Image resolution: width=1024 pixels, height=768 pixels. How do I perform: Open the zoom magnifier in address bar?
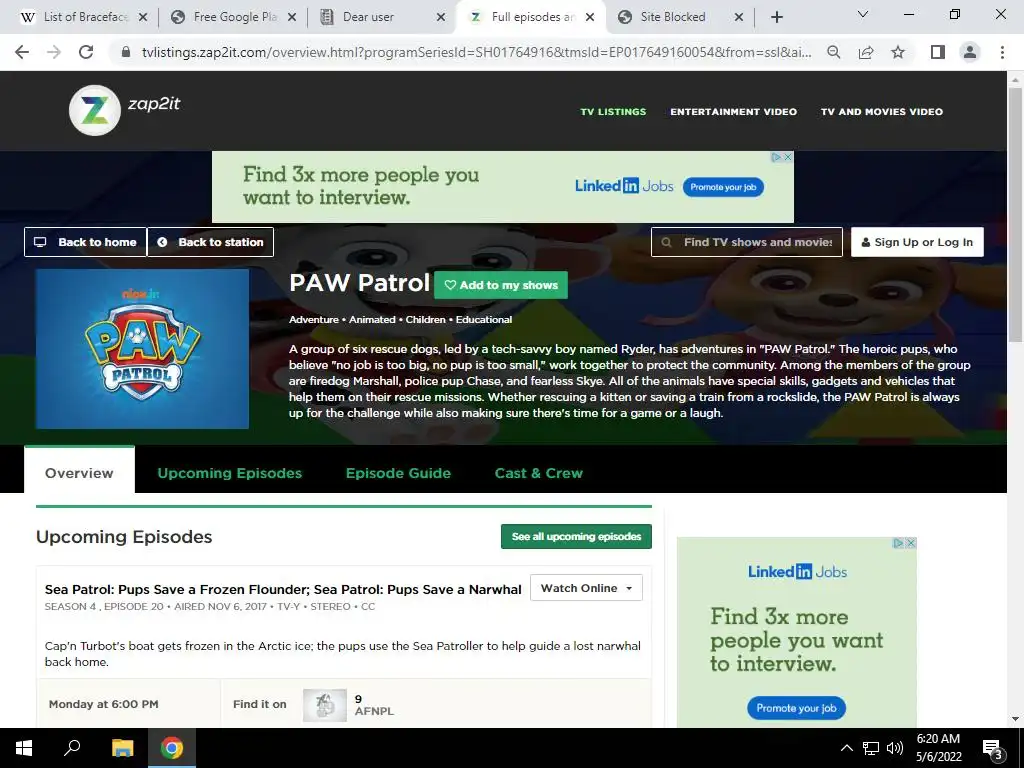[x=834, y=52]
